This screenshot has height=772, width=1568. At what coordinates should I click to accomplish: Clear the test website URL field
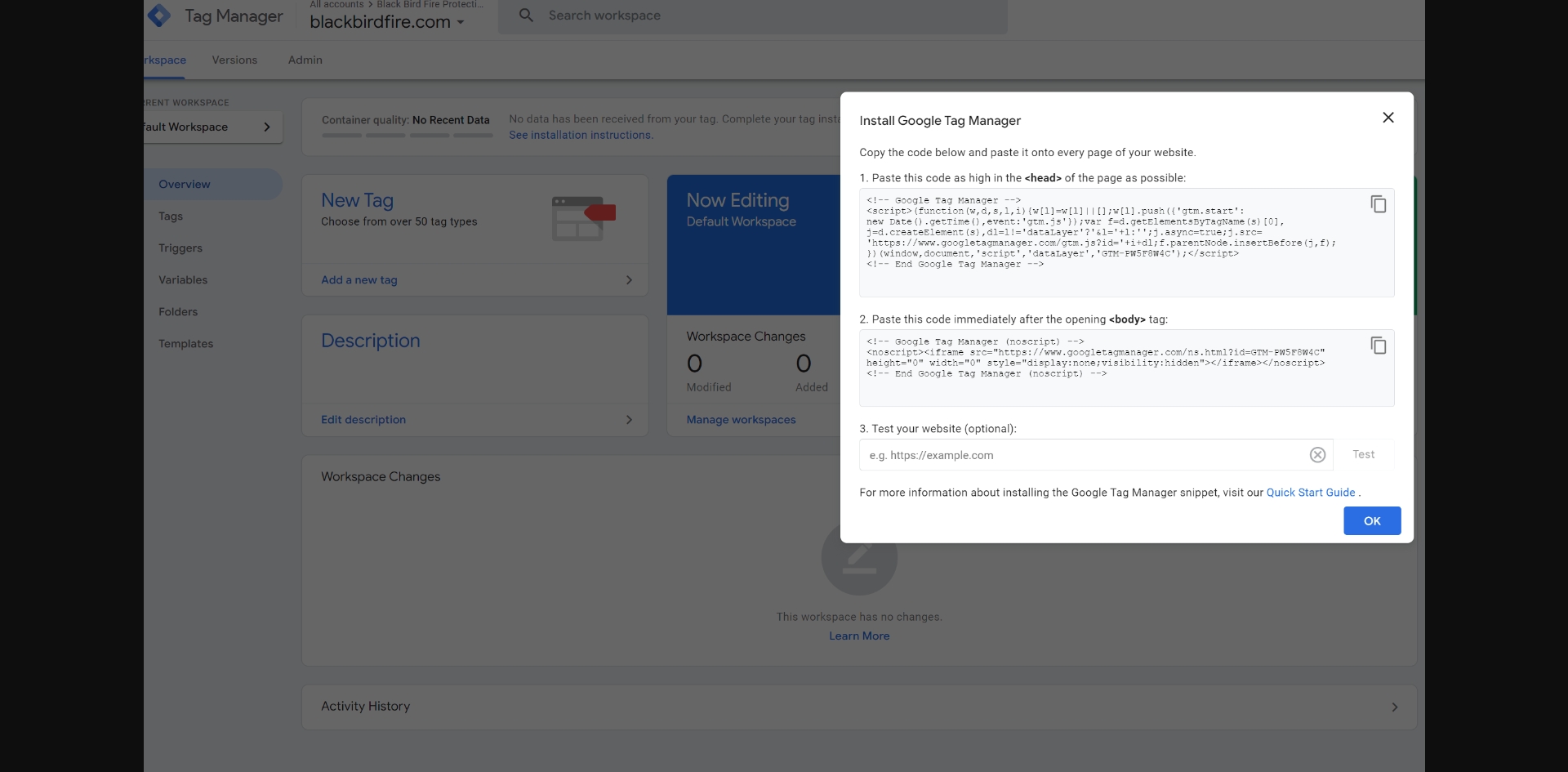[1317, 455]
